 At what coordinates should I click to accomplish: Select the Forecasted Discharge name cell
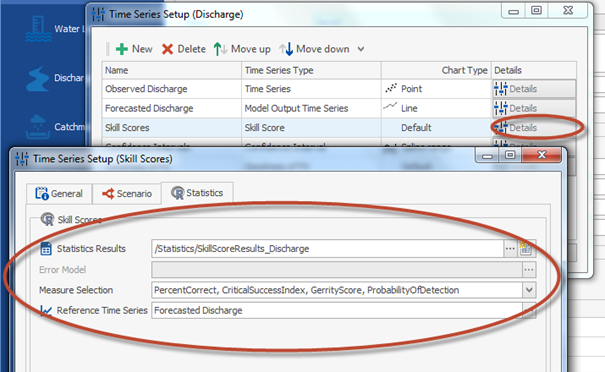172,108
